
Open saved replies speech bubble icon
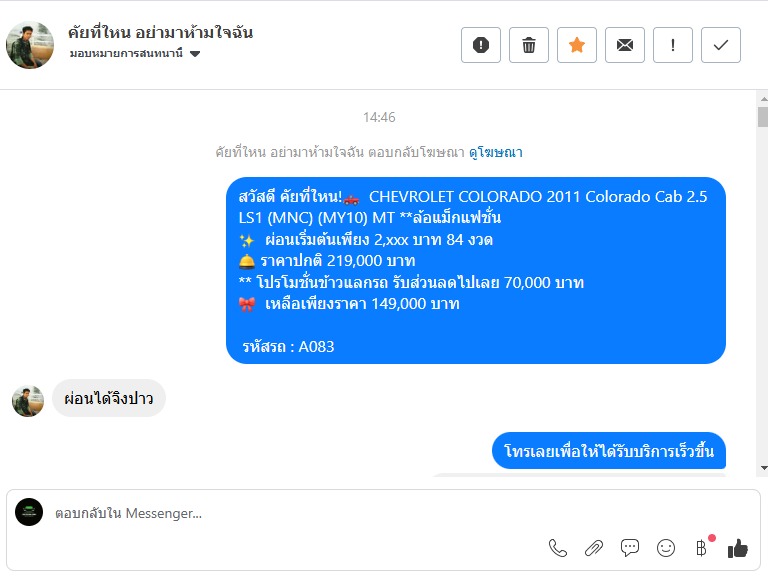tap(630, 548)
